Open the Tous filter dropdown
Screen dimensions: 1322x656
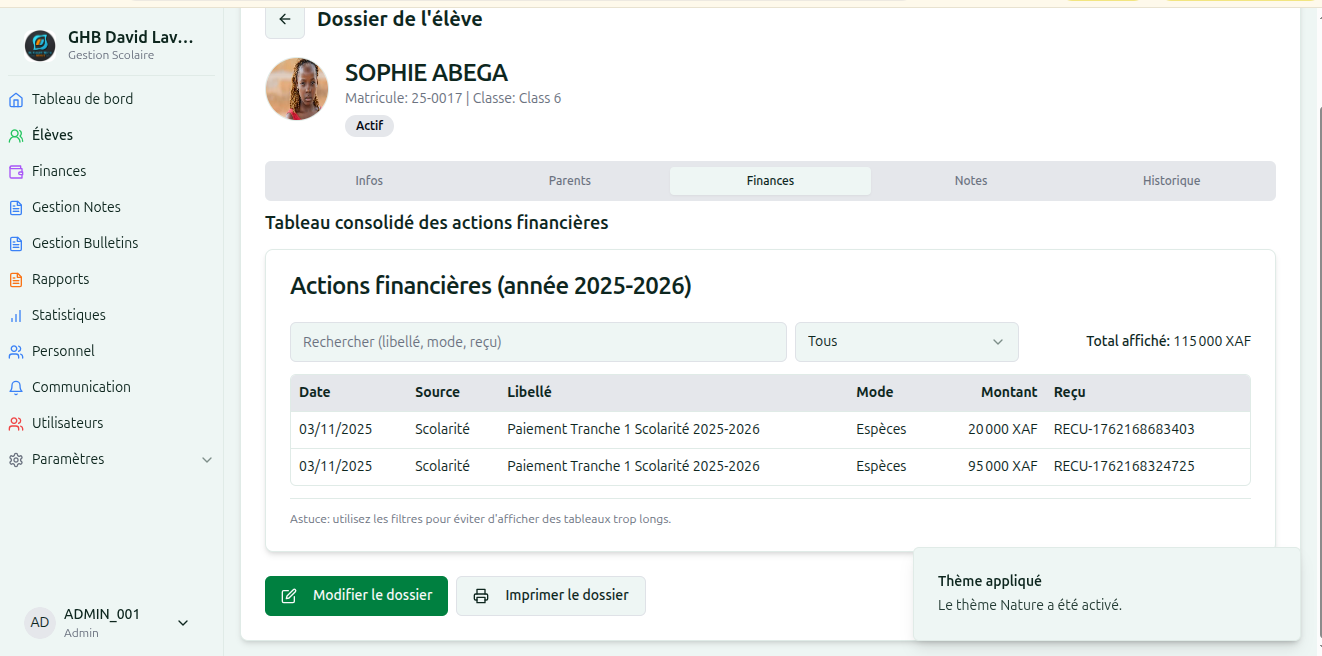click(907, 342)
